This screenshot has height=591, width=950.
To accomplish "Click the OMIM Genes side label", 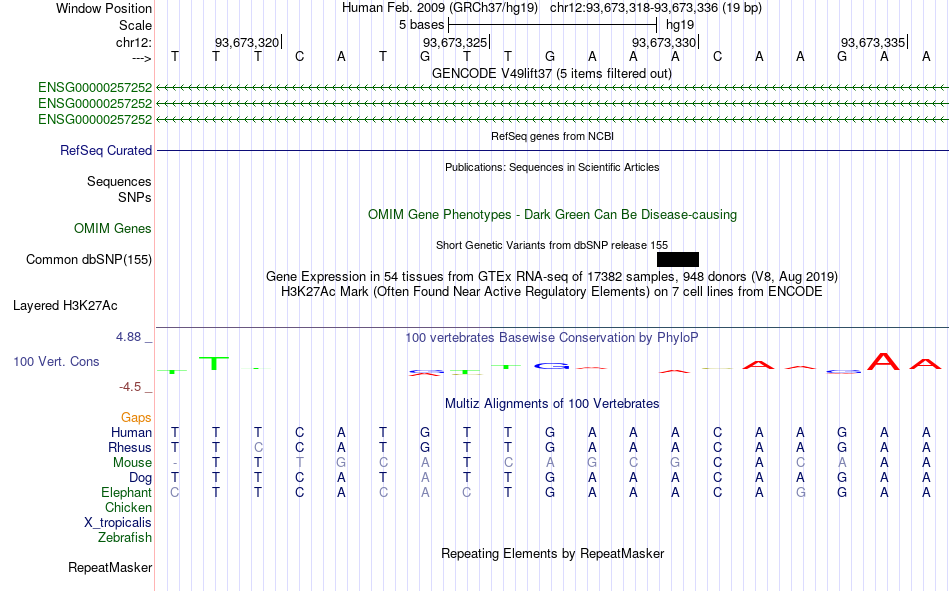I will click(113, 229).
